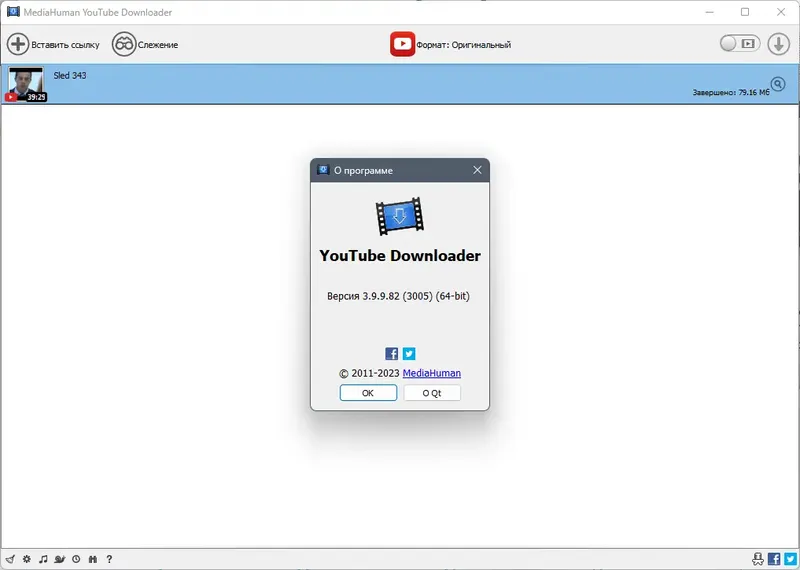800x570 pixels.
Task: Click the Завершено: 79.16 Мб status text
Action: pyautogui.click(x=731, y=92)
